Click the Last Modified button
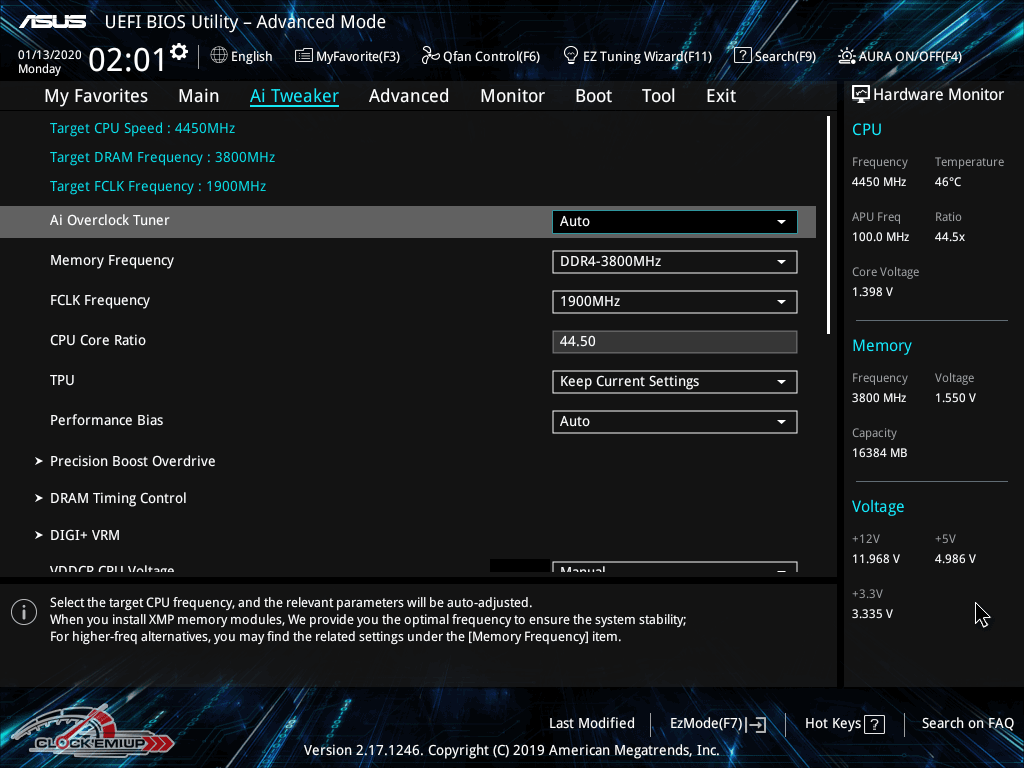Viewport: 1024px width, 768px height. coord(591,724)
